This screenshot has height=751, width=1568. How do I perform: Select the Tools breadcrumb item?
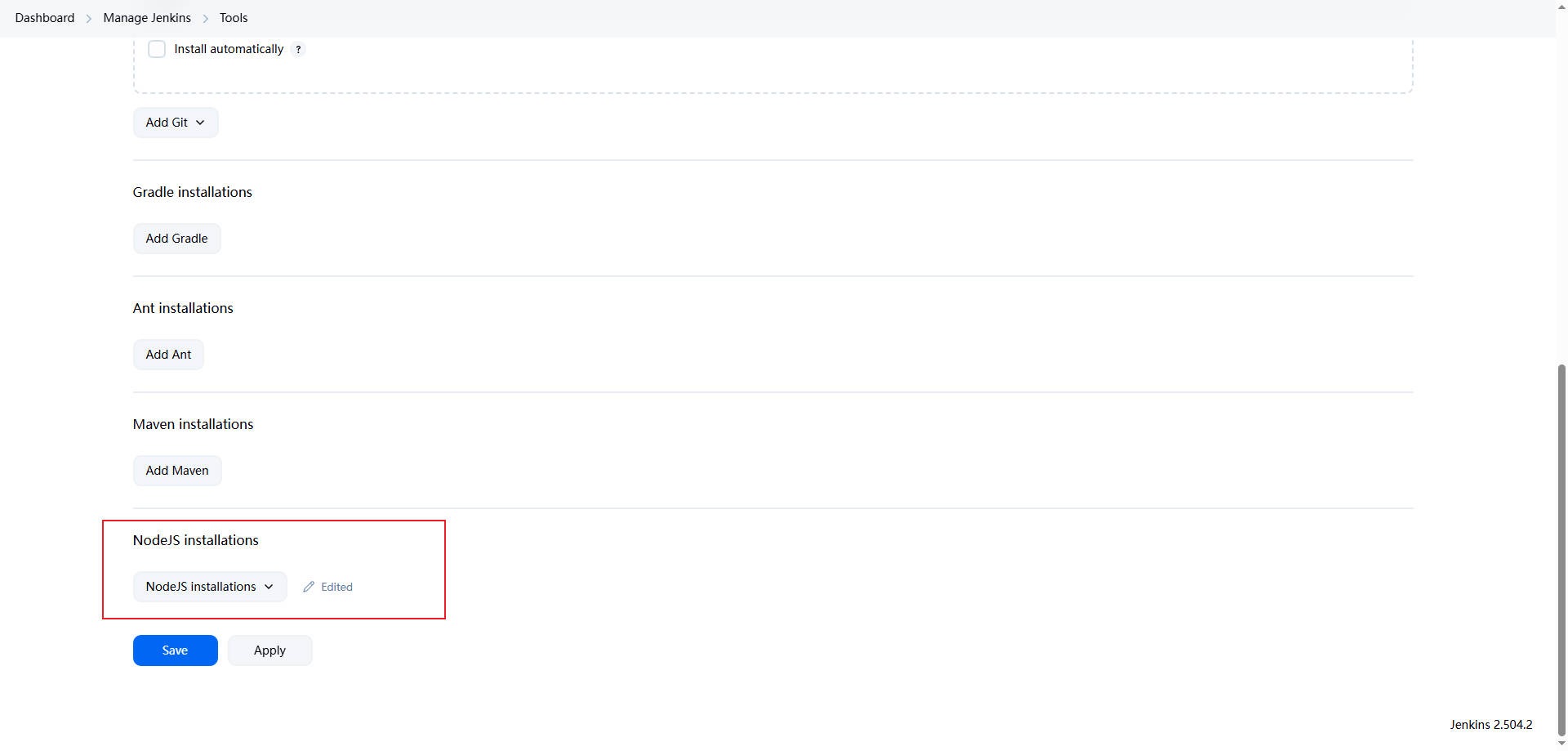(234, 18)
